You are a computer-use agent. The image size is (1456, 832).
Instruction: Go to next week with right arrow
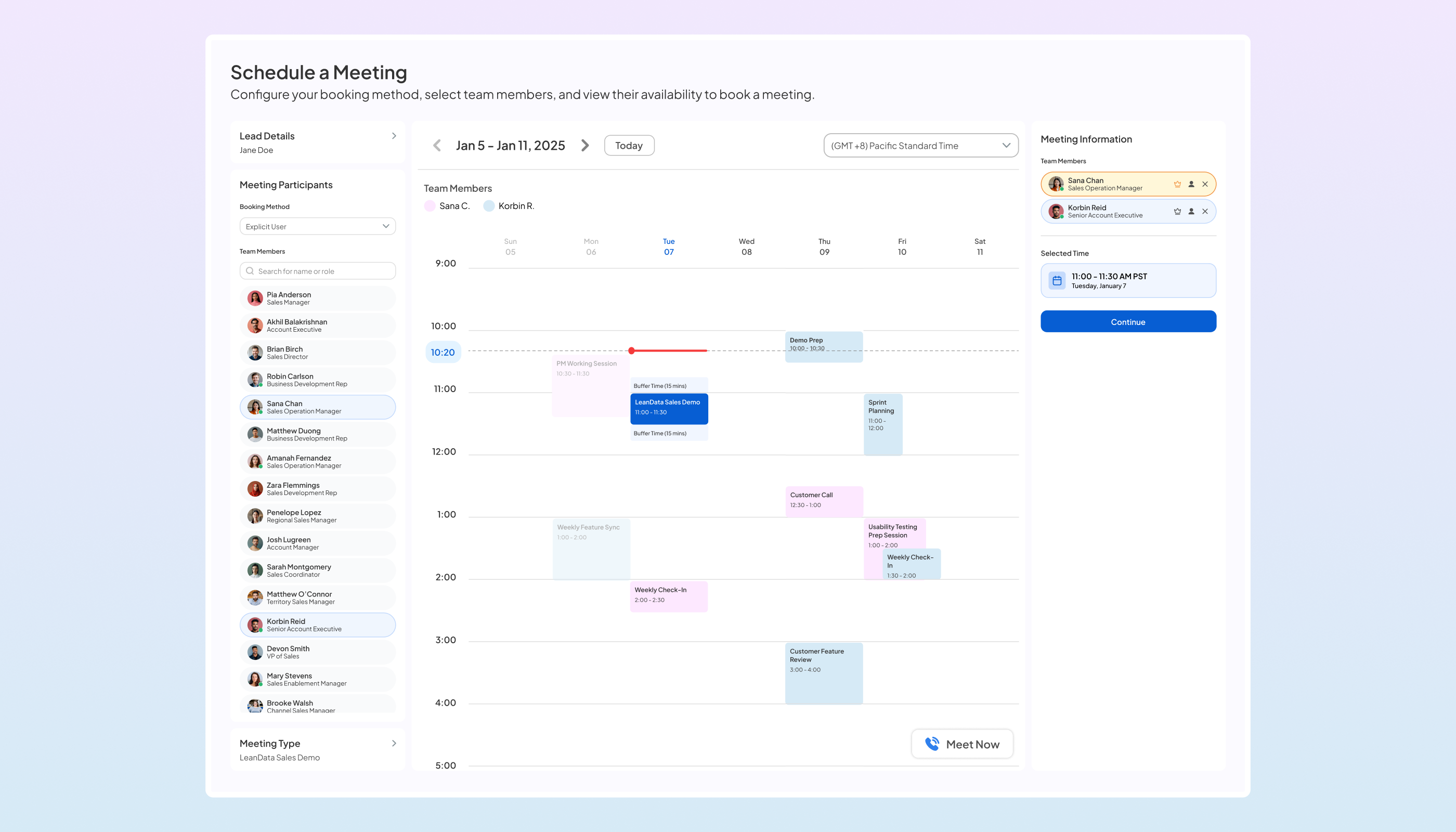coord(585,146)
